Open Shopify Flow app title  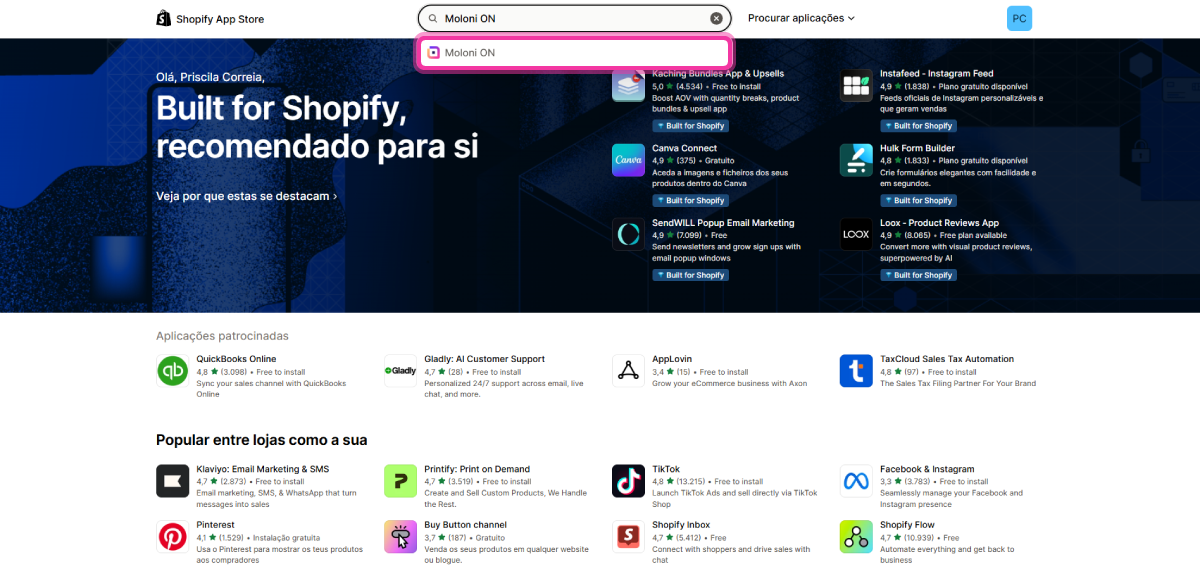[907, 525]
